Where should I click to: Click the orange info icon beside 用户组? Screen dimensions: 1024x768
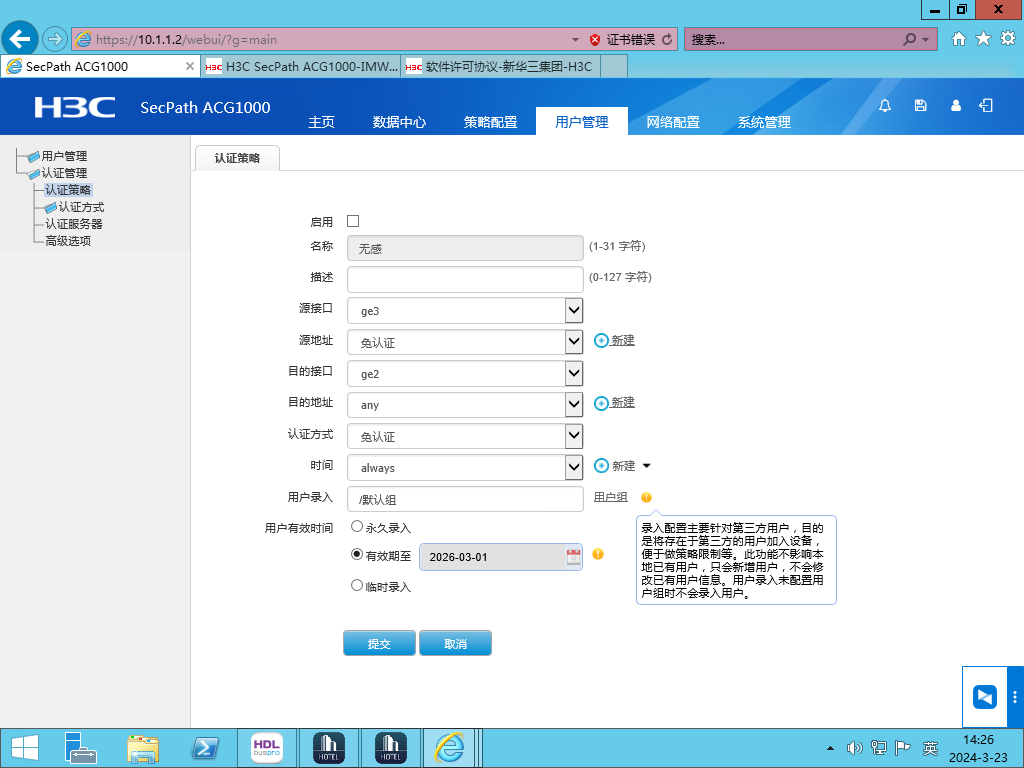646,497
